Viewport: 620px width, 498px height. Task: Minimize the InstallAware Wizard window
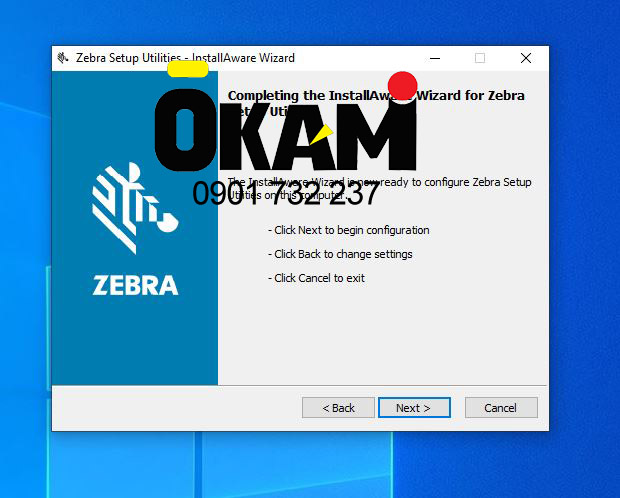[x=435, y=58]
